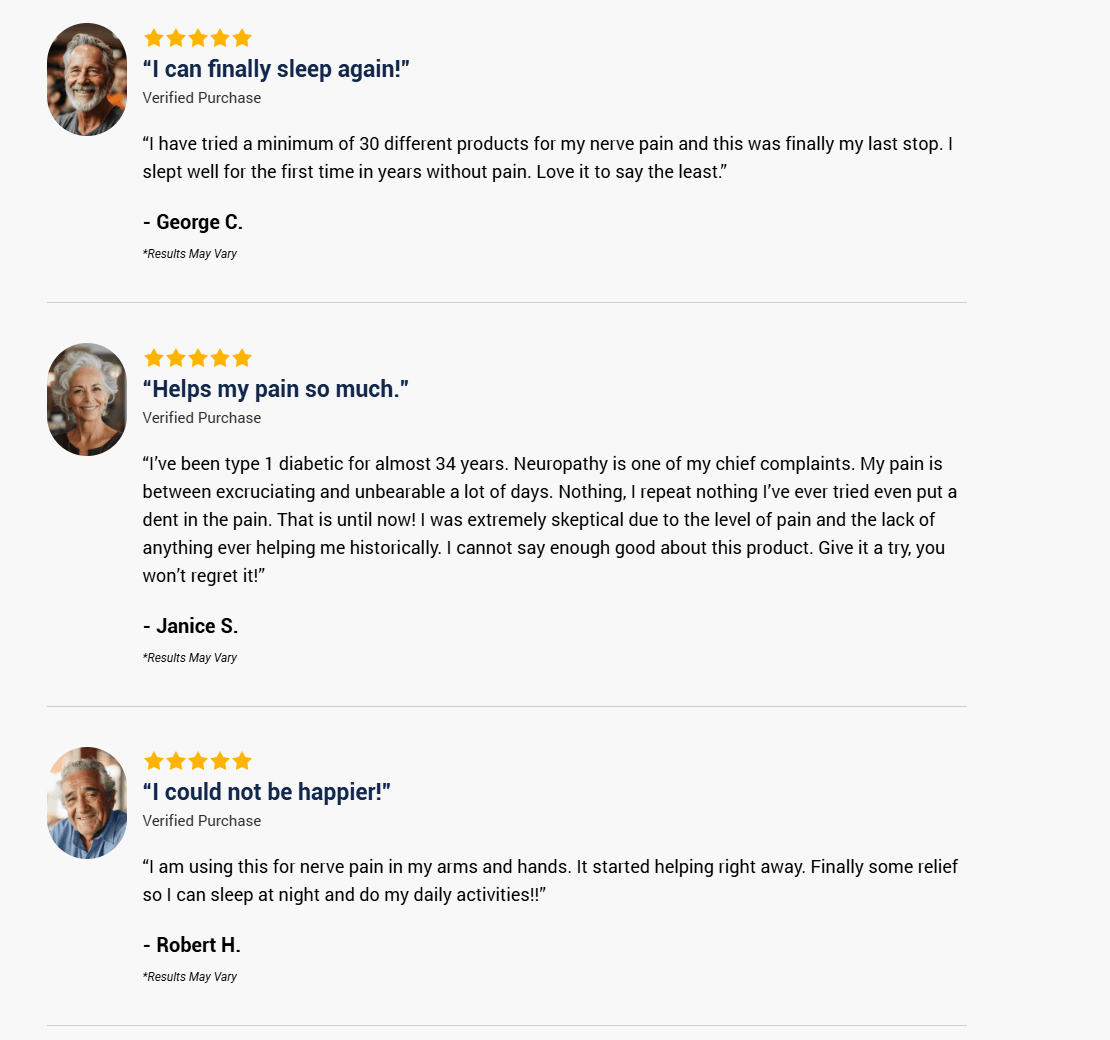Screen dimensions: 1110x1040
Task: Click the five-star rating above George's review
Action: pos(197,38)
